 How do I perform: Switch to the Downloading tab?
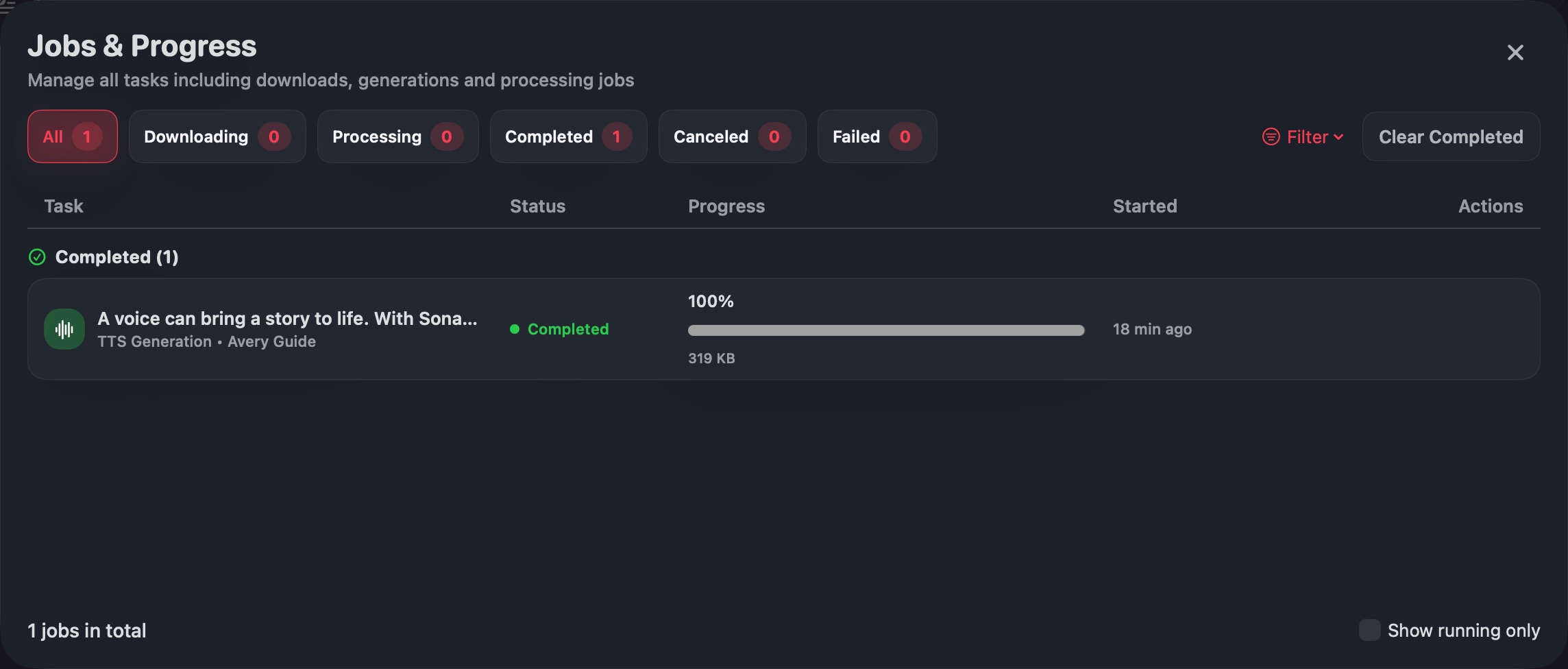(x=217, y=136)
